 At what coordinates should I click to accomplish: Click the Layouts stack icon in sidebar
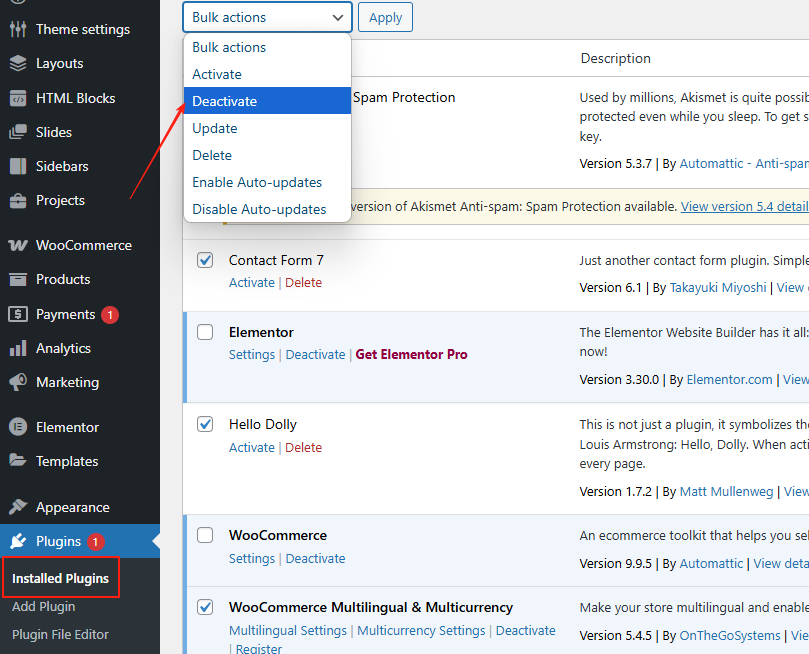coord(18,63)
